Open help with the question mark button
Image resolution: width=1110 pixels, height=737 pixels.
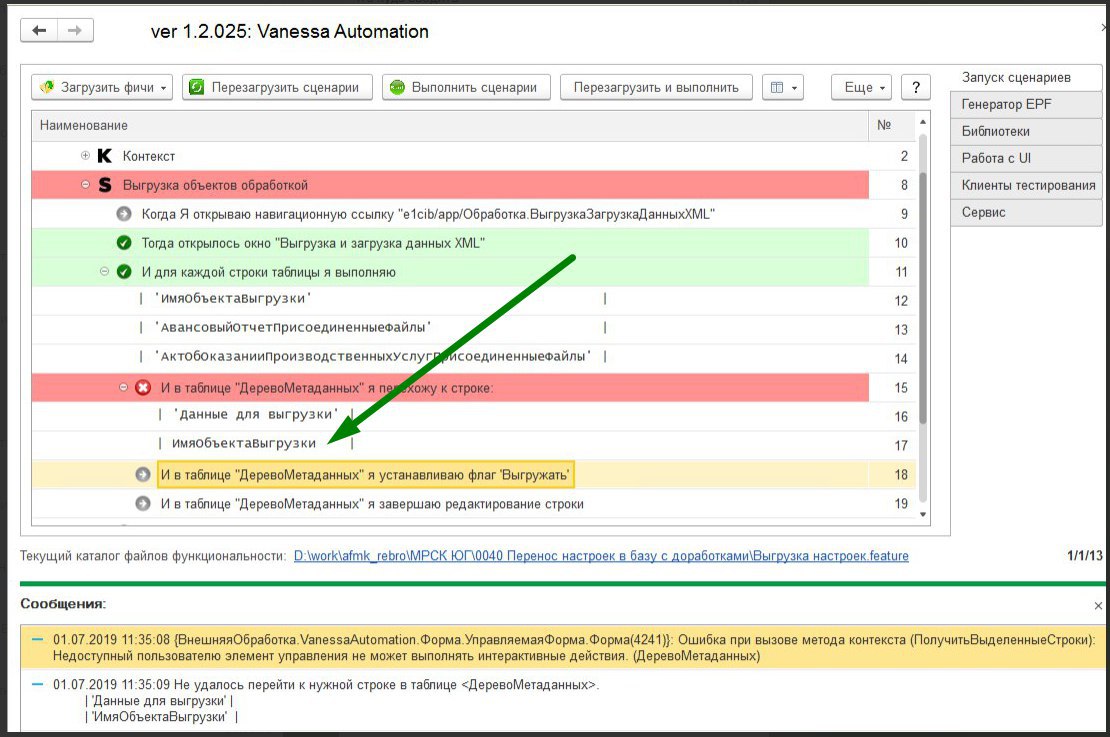point(916,87)
